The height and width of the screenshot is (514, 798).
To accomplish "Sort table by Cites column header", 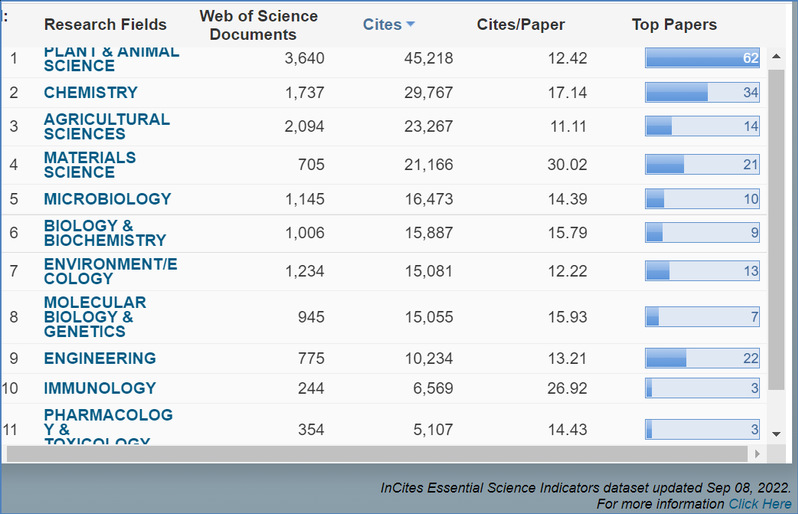I will pos(388,24).
